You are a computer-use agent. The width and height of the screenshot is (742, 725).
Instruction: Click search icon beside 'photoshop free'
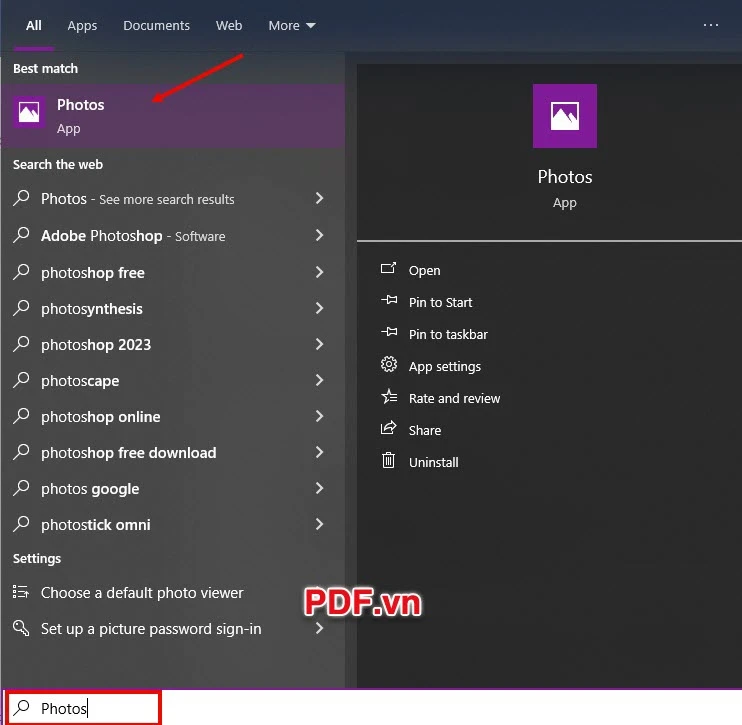21,272
